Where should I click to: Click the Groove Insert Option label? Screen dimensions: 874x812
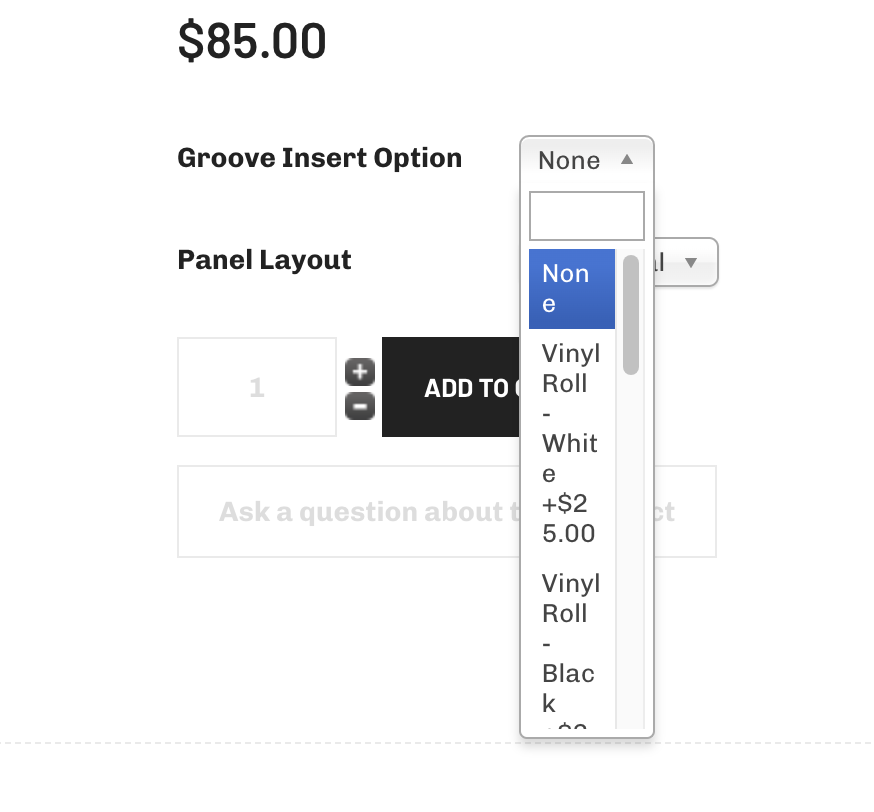point(319,158)
